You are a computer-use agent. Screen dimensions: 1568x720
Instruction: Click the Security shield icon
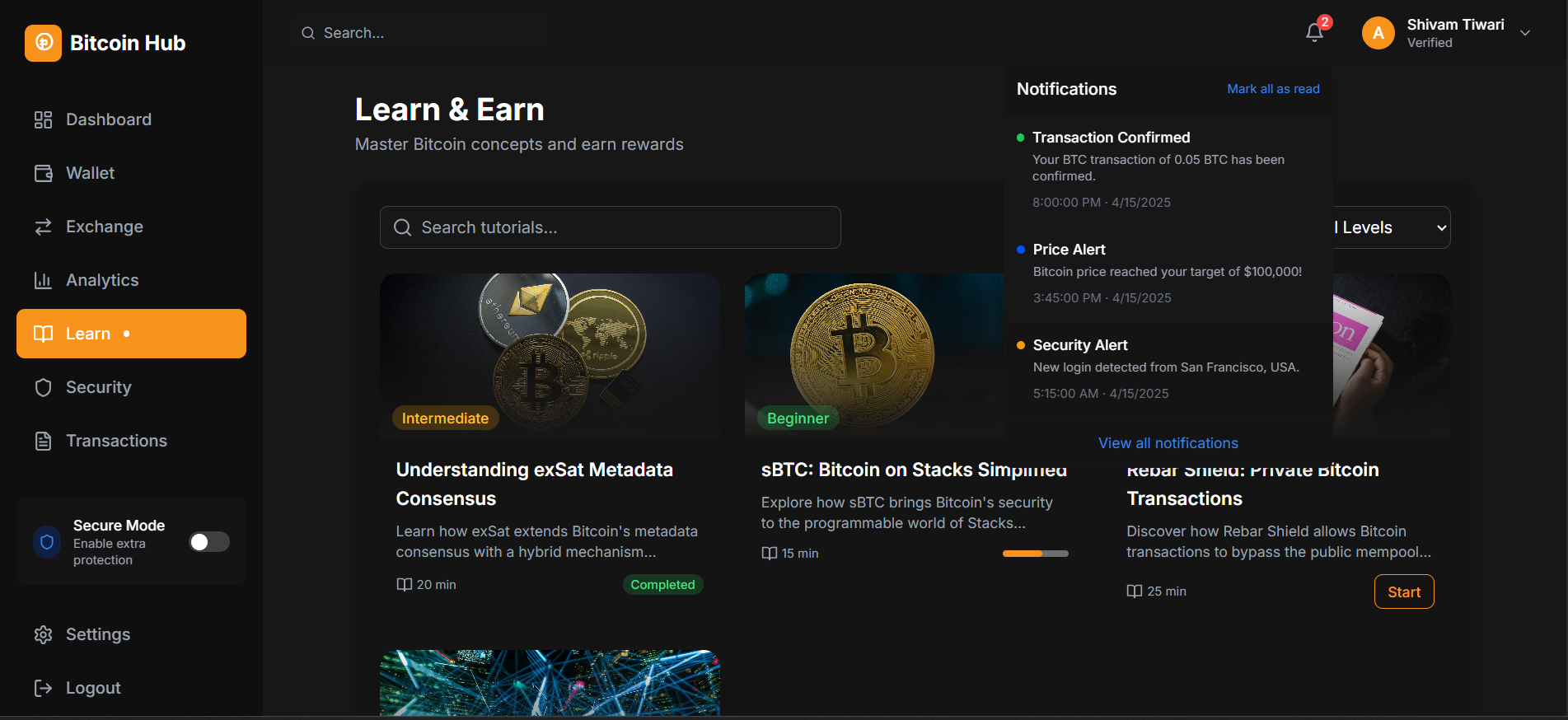(43, 388)
